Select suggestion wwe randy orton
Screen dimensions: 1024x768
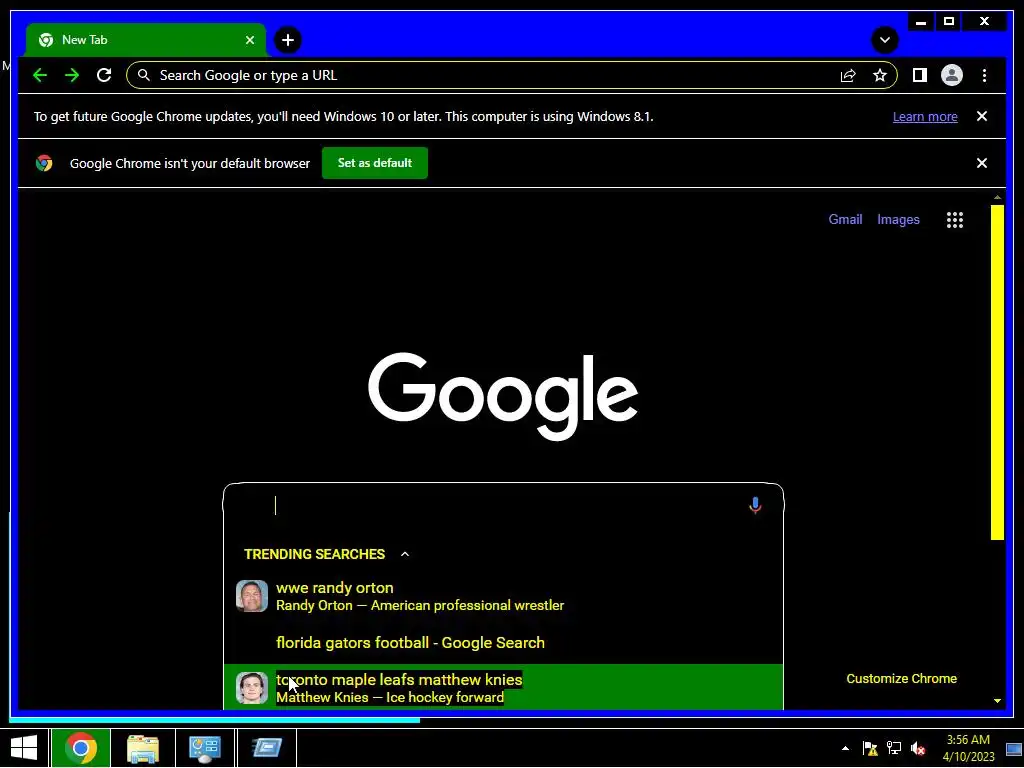pyautogui.click(x=503, y=596)
